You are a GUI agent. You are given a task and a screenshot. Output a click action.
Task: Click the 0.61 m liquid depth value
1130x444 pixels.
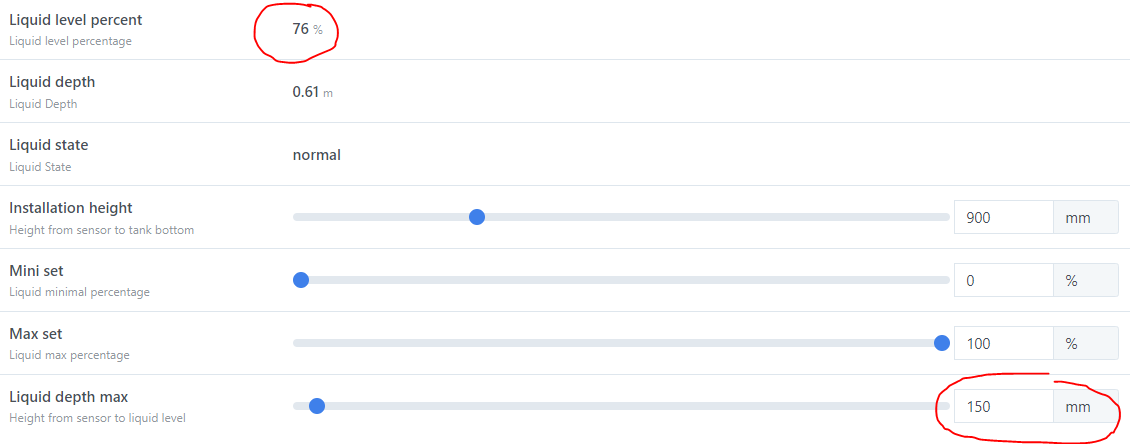point(312,92)
